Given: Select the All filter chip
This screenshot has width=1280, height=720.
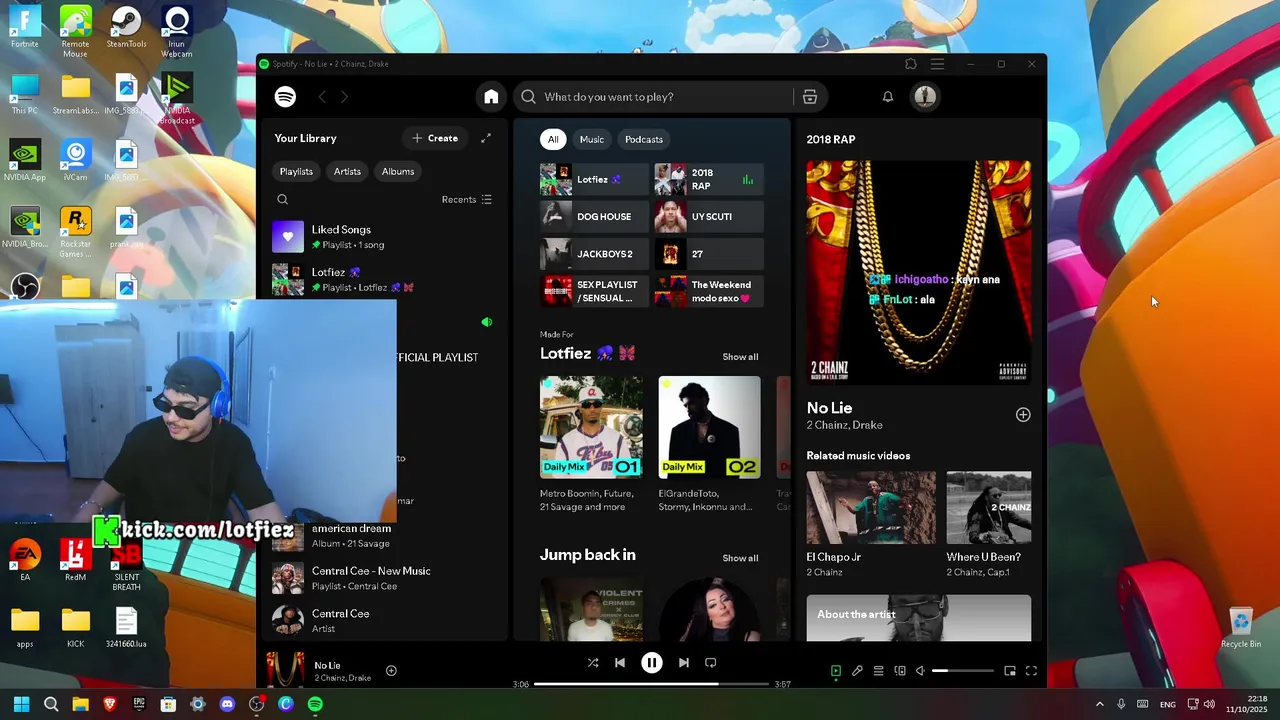Looking at the screenshot, I should click(553, 139).
